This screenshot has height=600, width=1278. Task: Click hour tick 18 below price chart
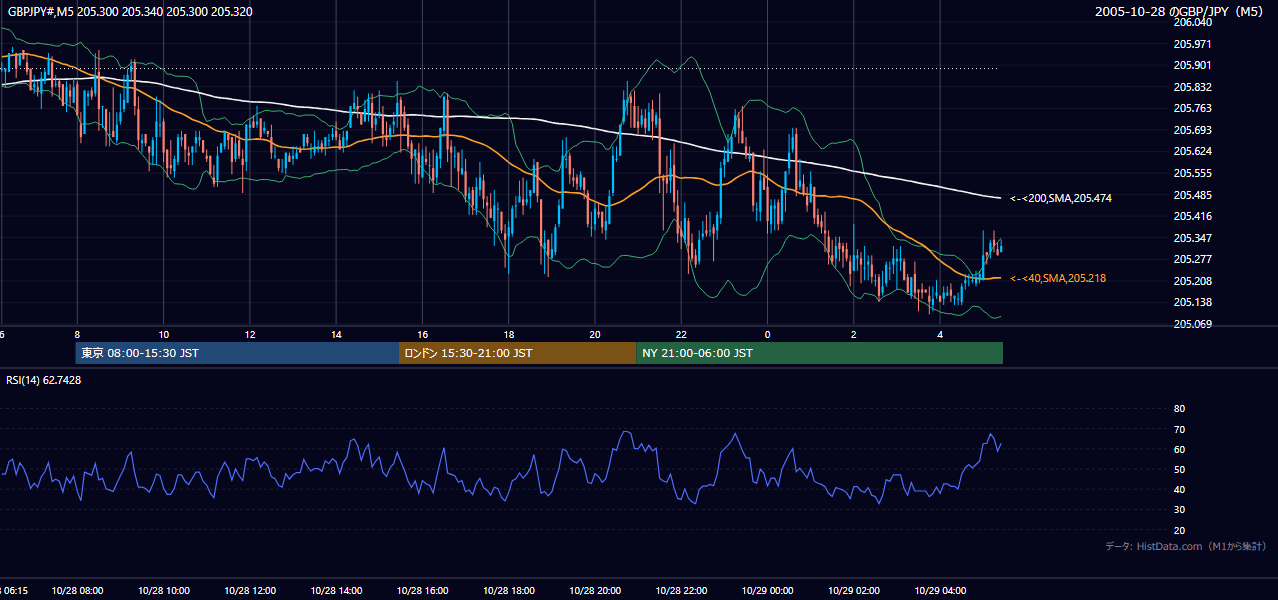509,334
